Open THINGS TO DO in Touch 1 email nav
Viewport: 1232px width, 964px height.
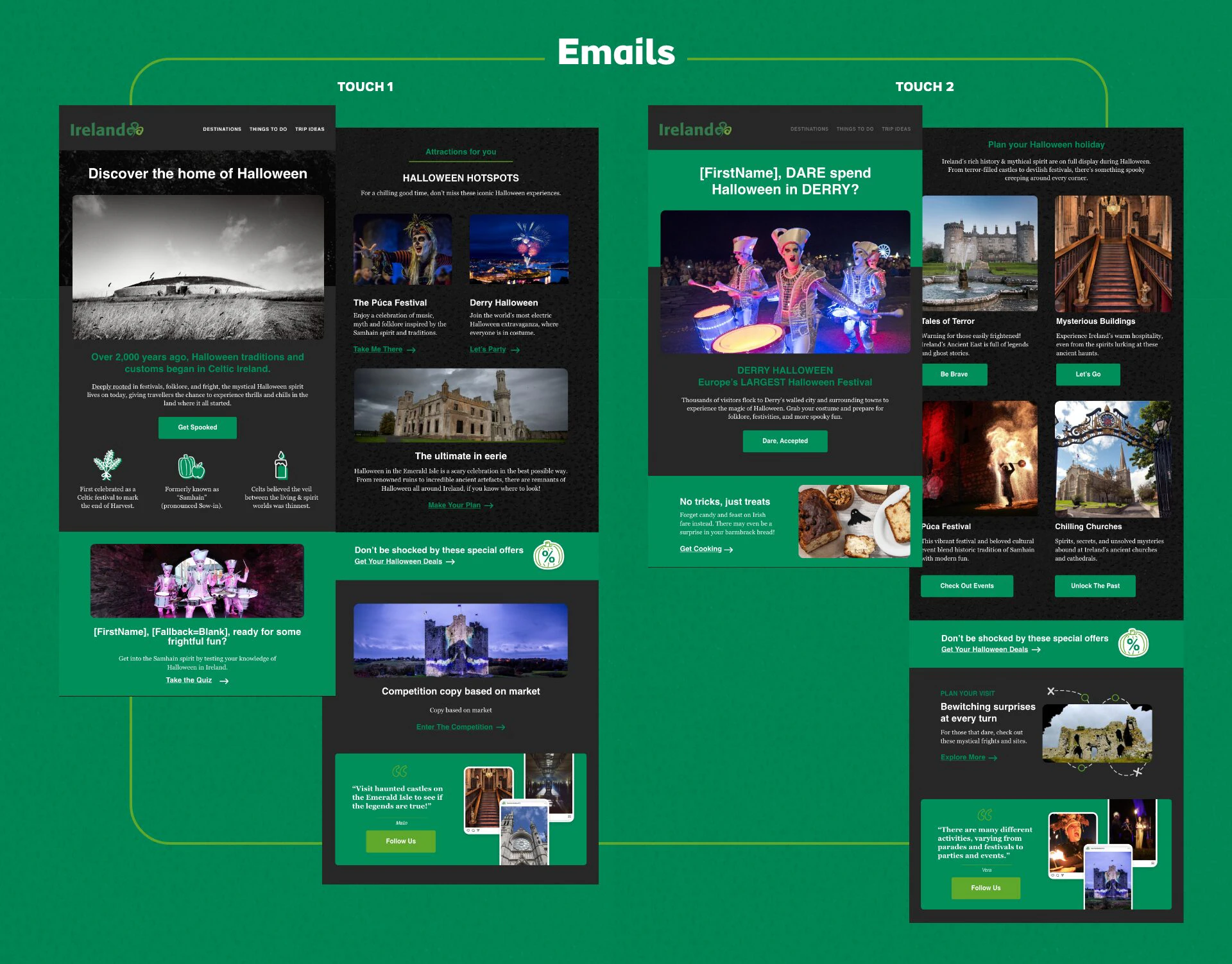(268, 130)
